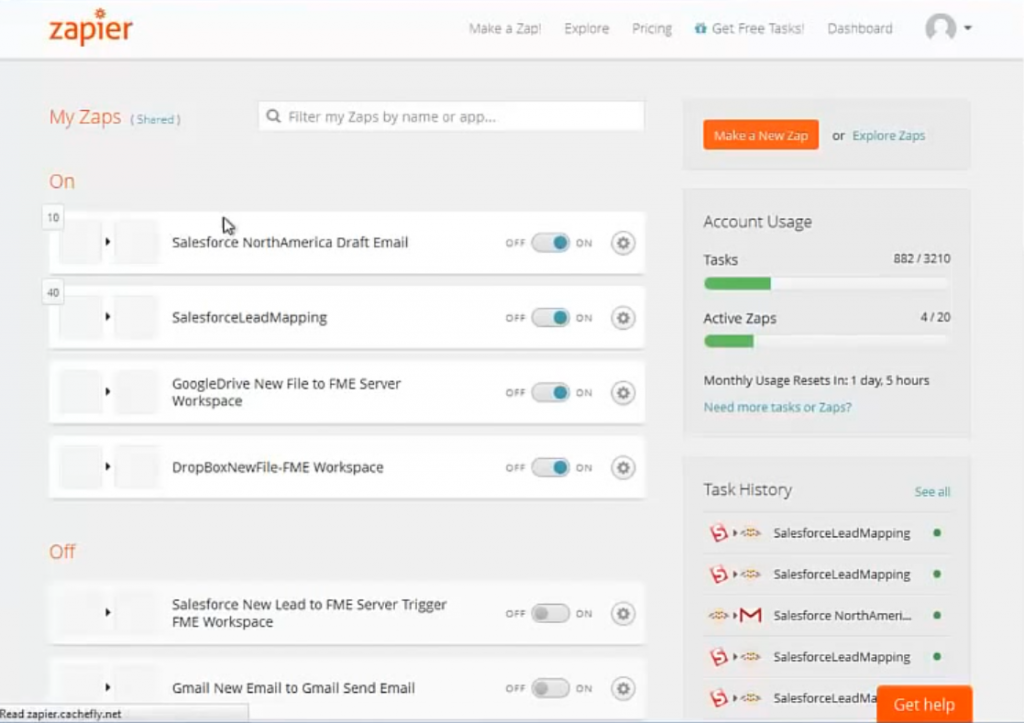The image size is (1024, 723).
Task: Follow the Explore Zaps link
Action: pos(888,136)
